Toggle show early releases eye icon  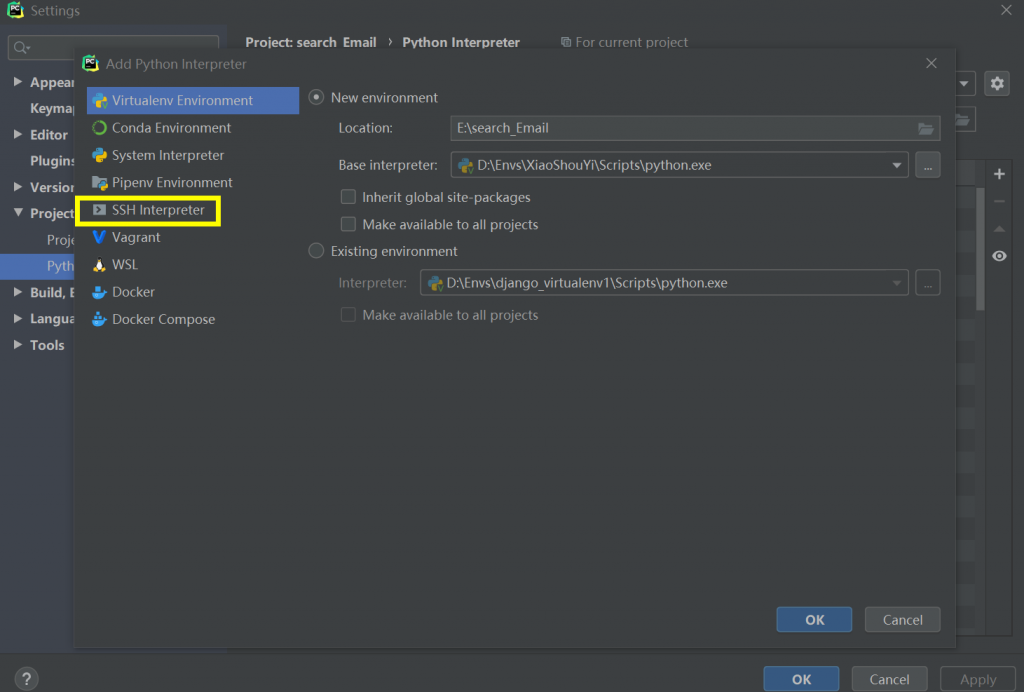coord(999,256)
